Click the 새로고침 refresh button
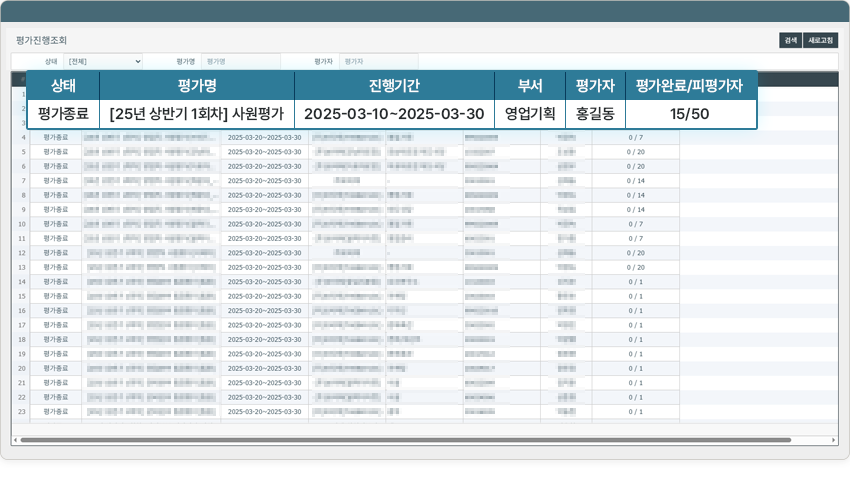The height and width of the screenshot is (478, 850). coord(821,41)
